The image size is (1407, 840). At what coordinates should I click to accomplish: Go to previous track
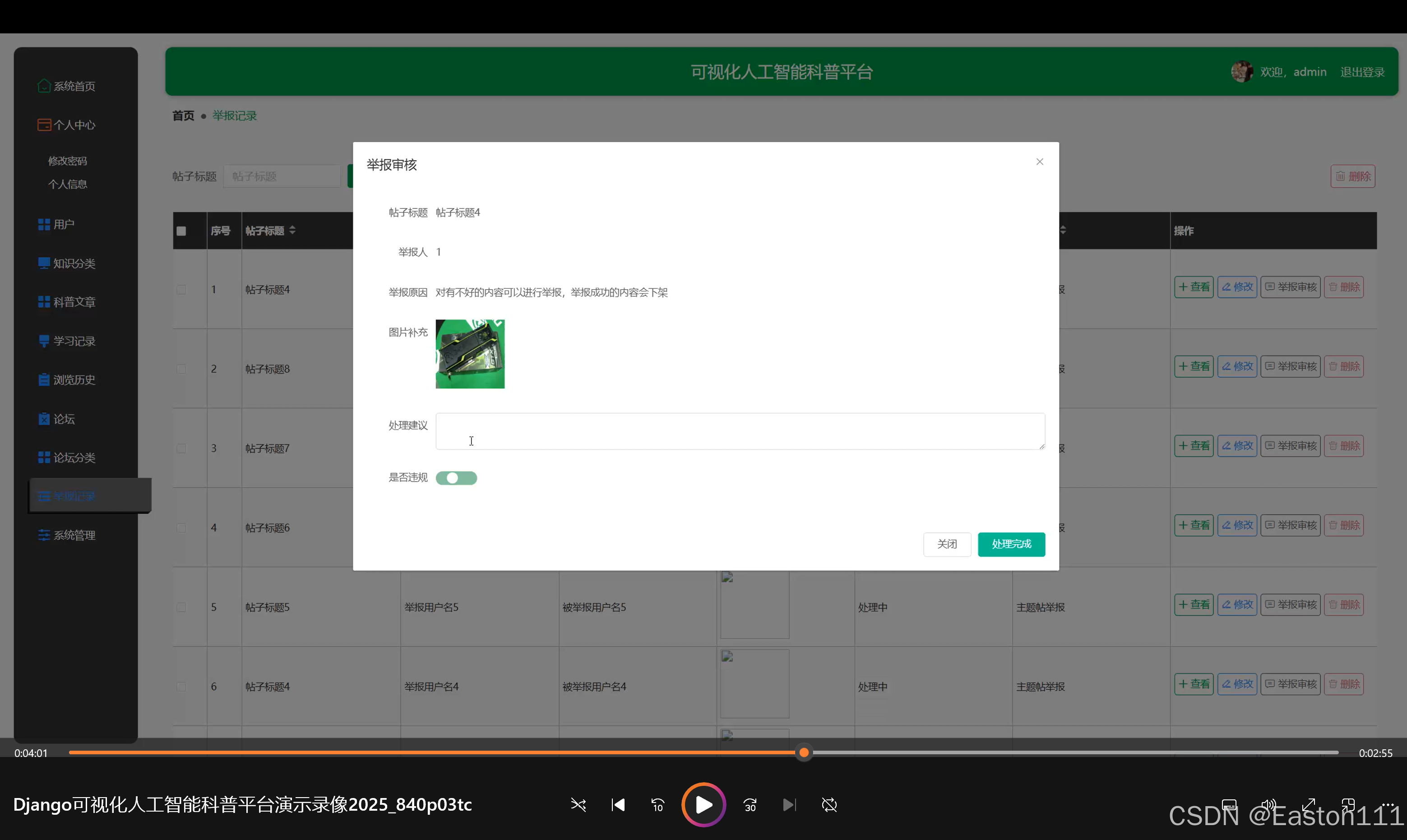point(618,804)
